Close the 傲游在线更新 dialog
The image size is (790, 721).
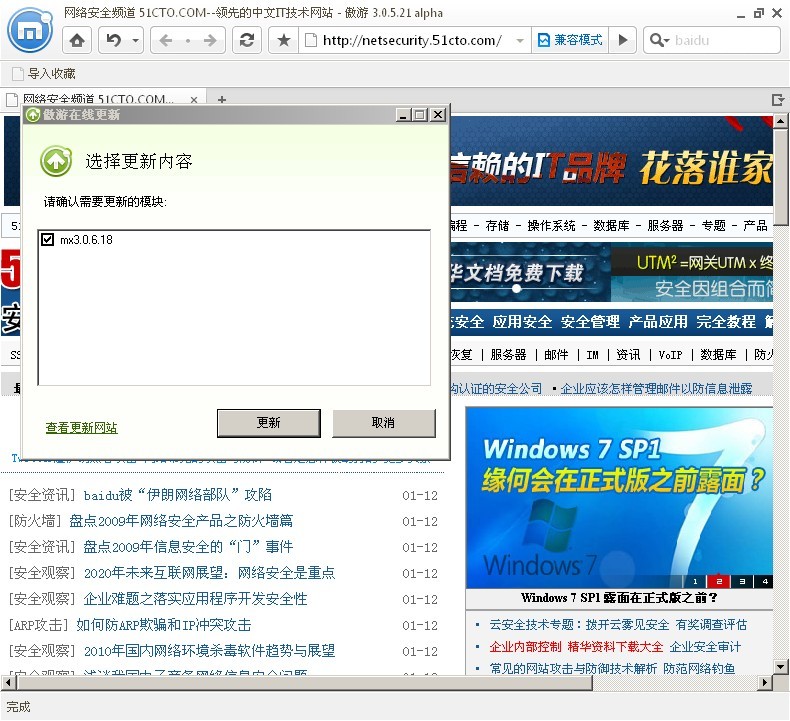pyautogui.click(x=438, y=115)
